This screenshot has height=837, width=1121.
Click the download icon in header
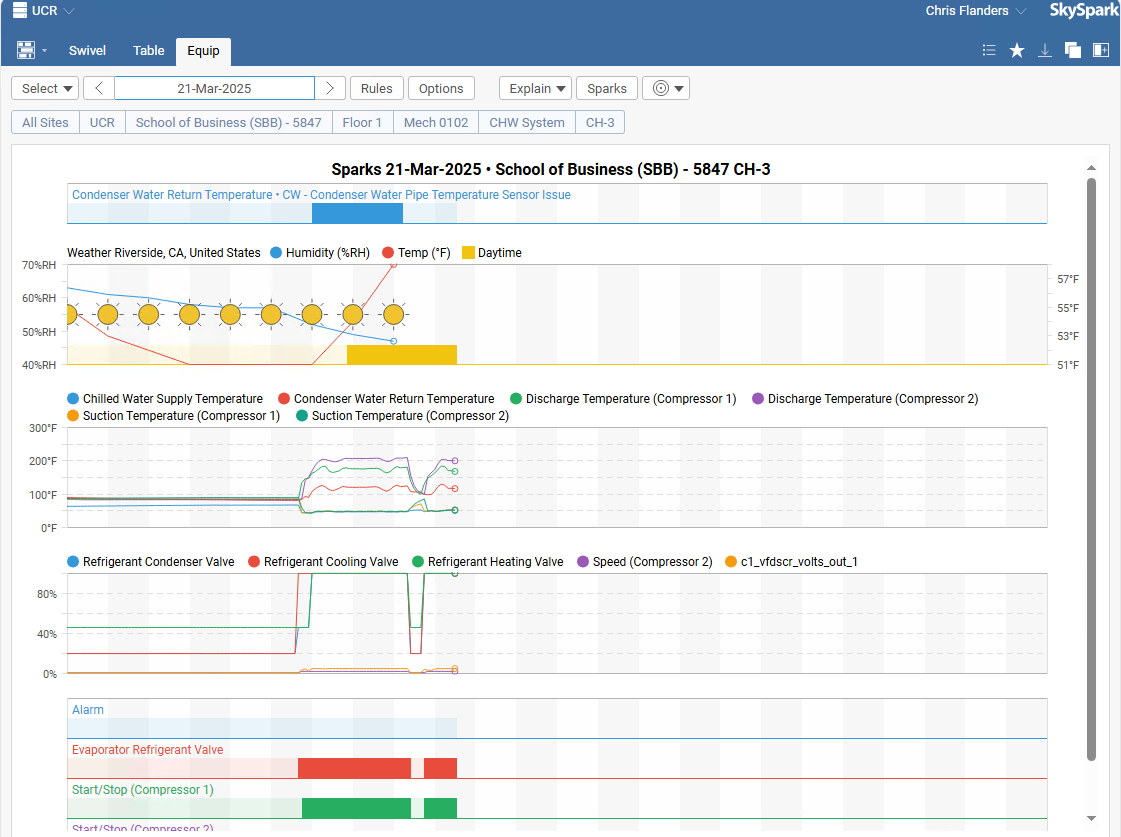(x=1045, y=51)
